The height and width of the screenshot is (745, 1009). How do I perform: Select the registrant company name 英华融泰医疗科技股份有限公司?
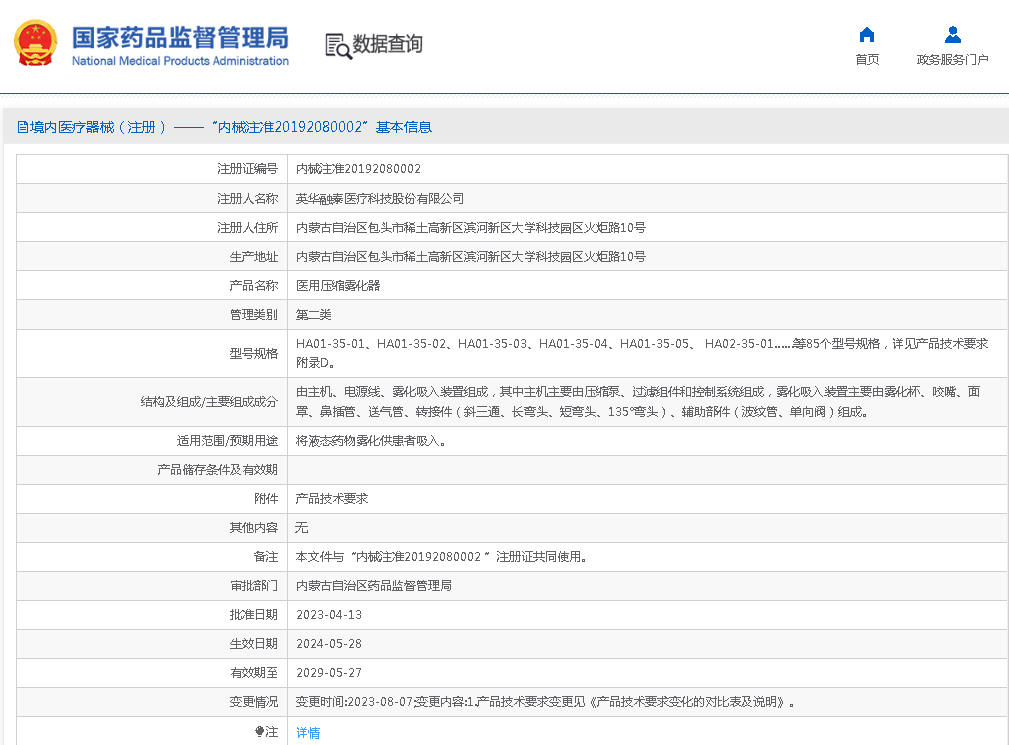tap(379, 199)
